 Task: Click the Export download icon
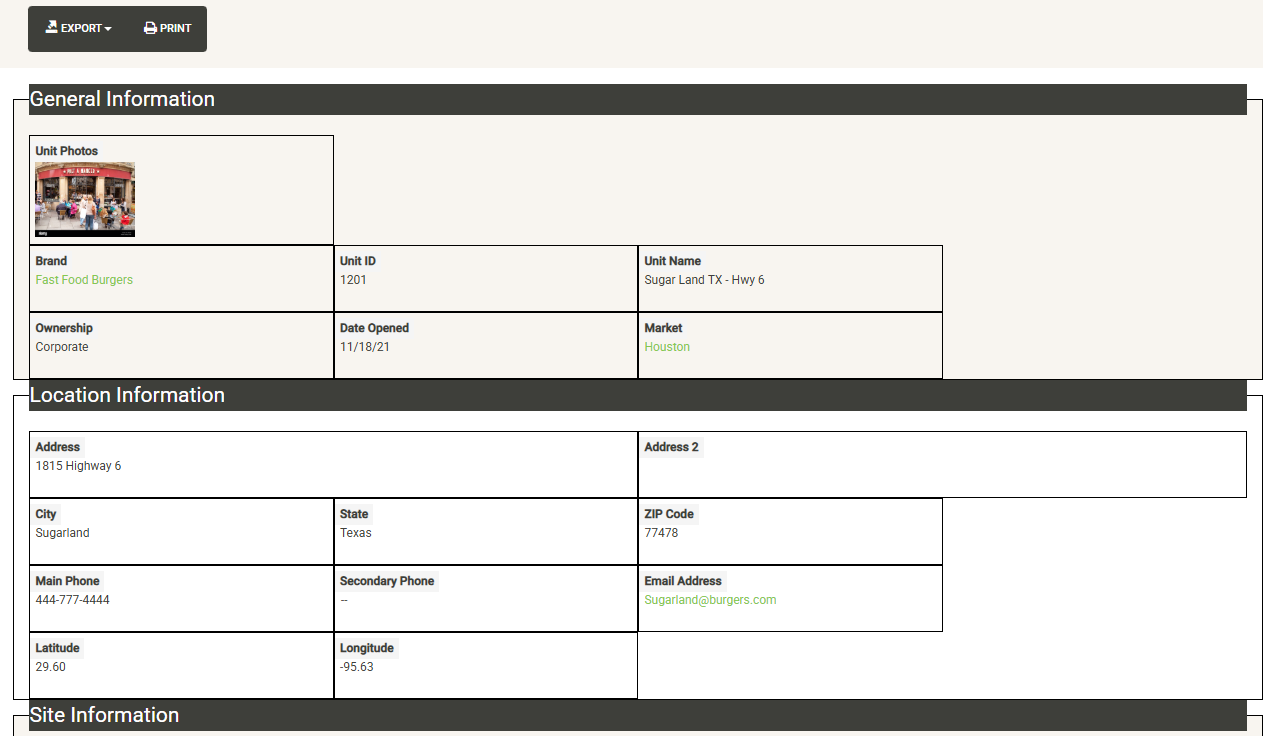click(52, 28)
